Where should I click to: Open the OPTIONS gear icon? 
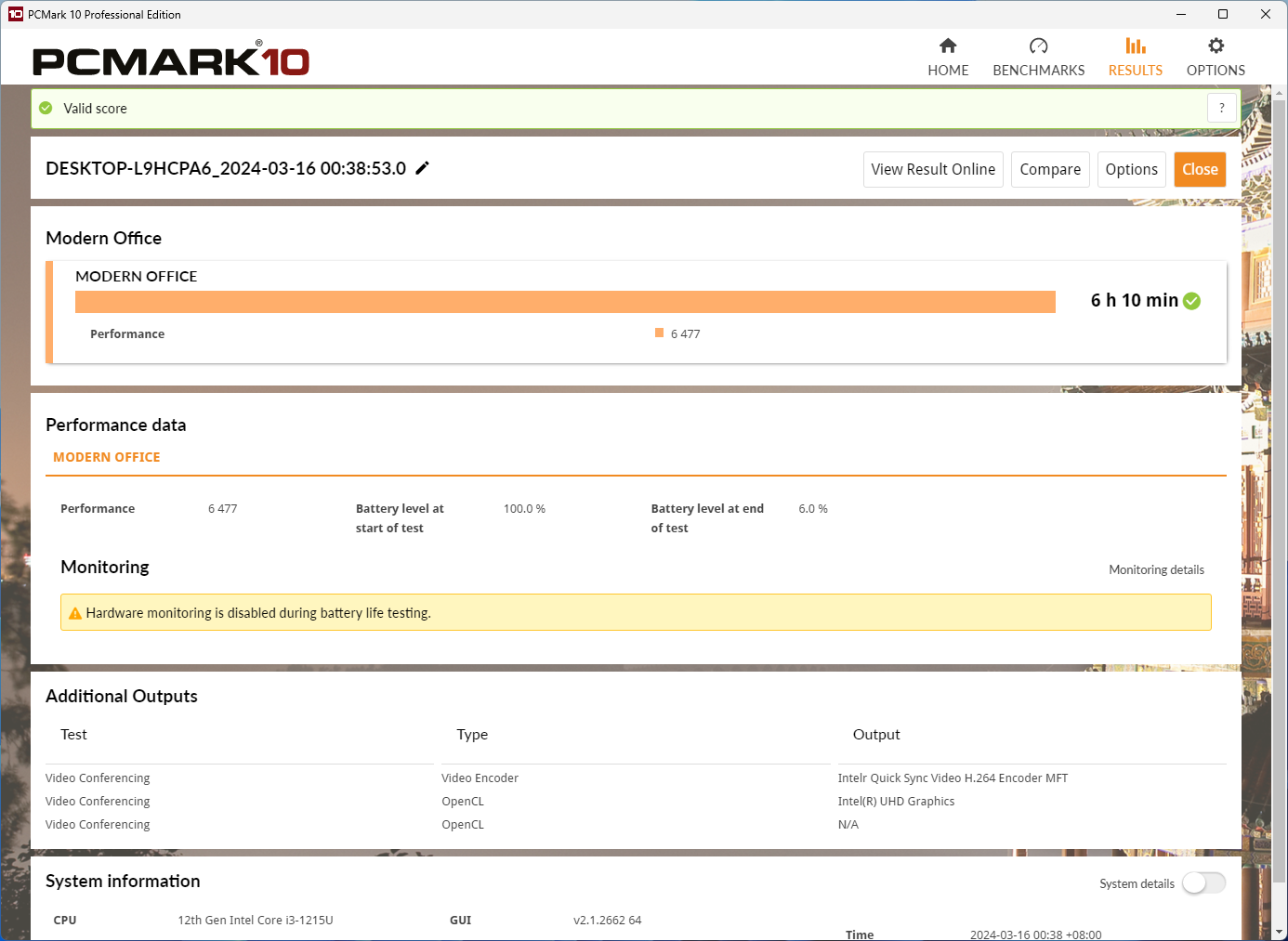(x=1216, y=46)
